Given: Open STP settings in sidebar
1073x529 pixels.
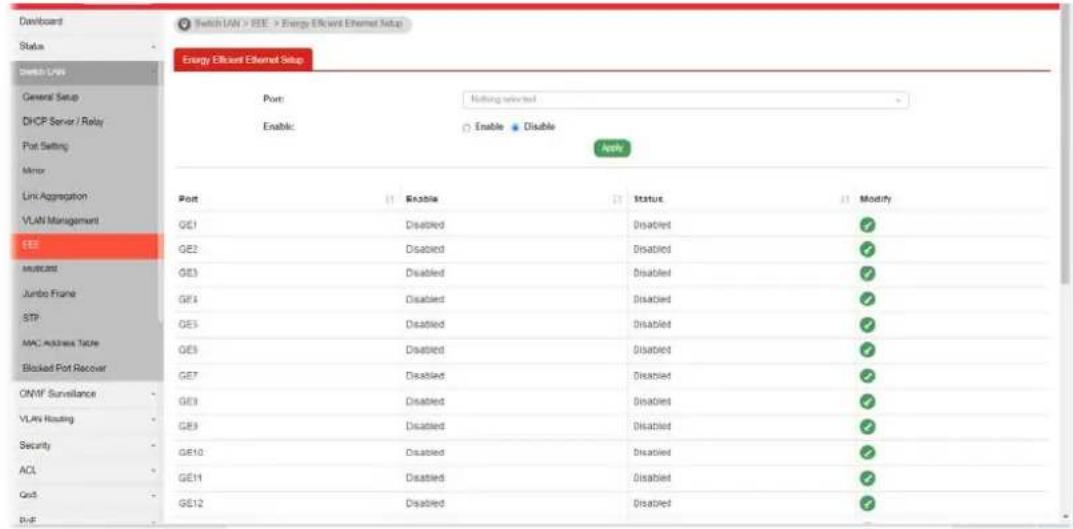Looking at the screenshot, I should [30, 318].
